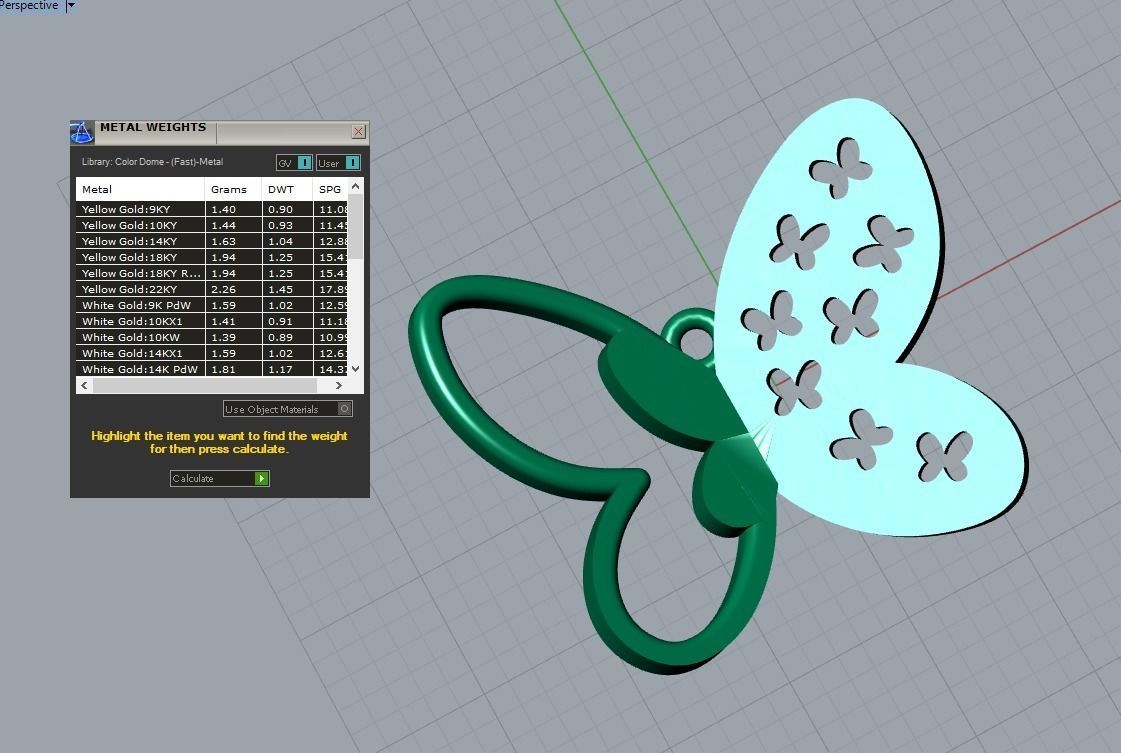Select the Yellow Gold:18KY R... row

(x=212, y=273)
